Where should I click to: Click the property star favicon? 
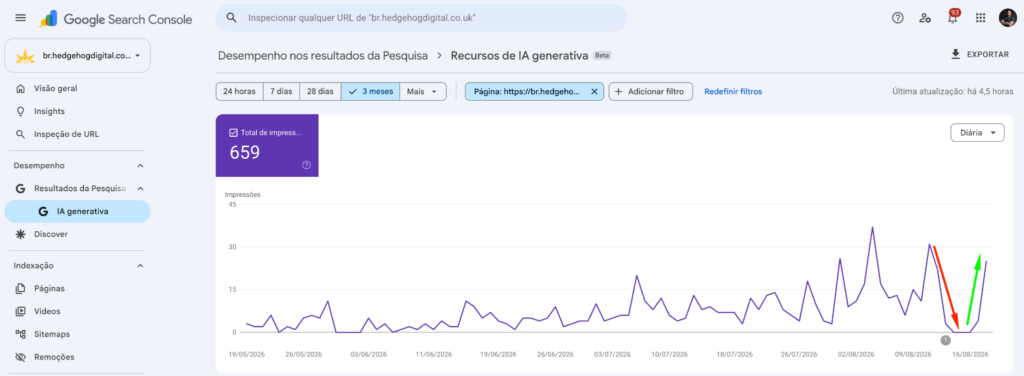coord(25,57)
